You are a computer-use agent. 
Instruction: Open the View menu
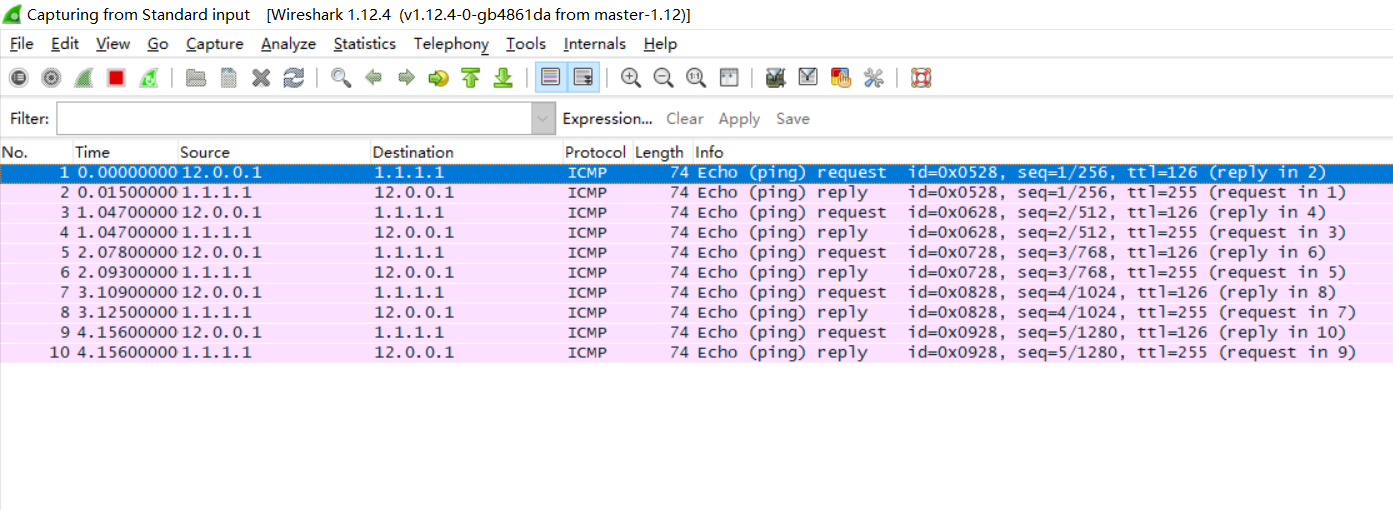[x=113, y=44]
